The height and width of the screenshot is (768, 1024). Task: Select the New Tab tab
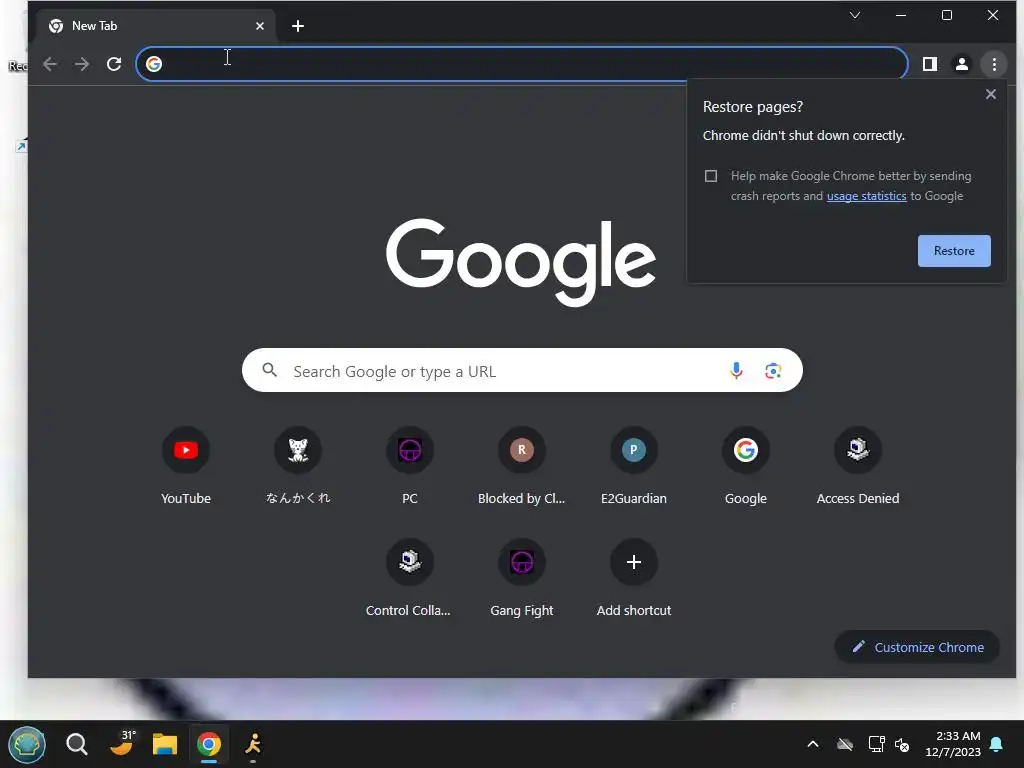click(x=157, y=26)
